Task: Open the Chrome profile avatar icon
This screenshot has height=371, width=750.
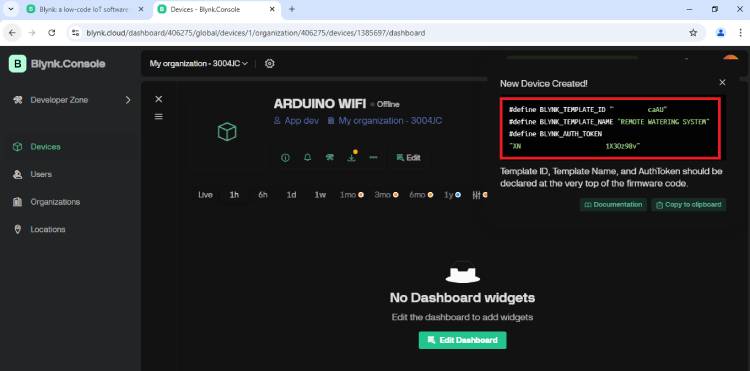Action: [721, 33]
